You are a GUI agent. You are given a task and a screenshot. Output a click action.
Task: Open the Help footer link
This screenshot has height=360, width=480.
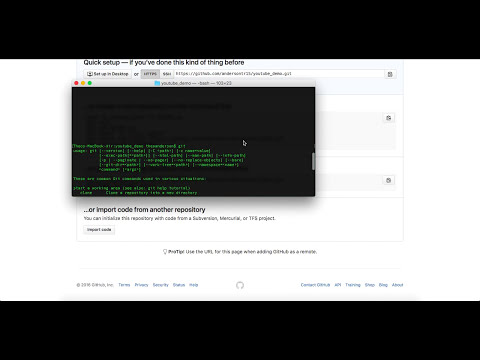click(x=194, y=285)
